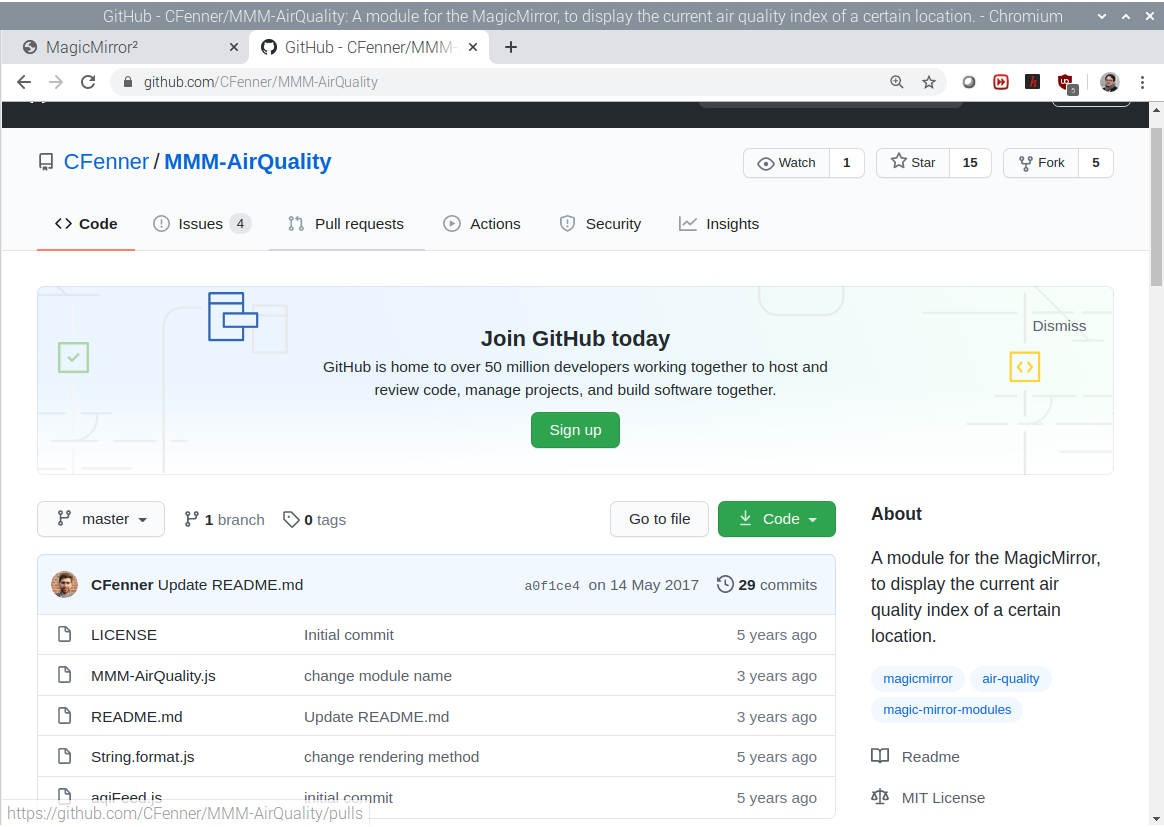
Task: Open the Chromium three-dot menu
Action: click(1142, 82)
